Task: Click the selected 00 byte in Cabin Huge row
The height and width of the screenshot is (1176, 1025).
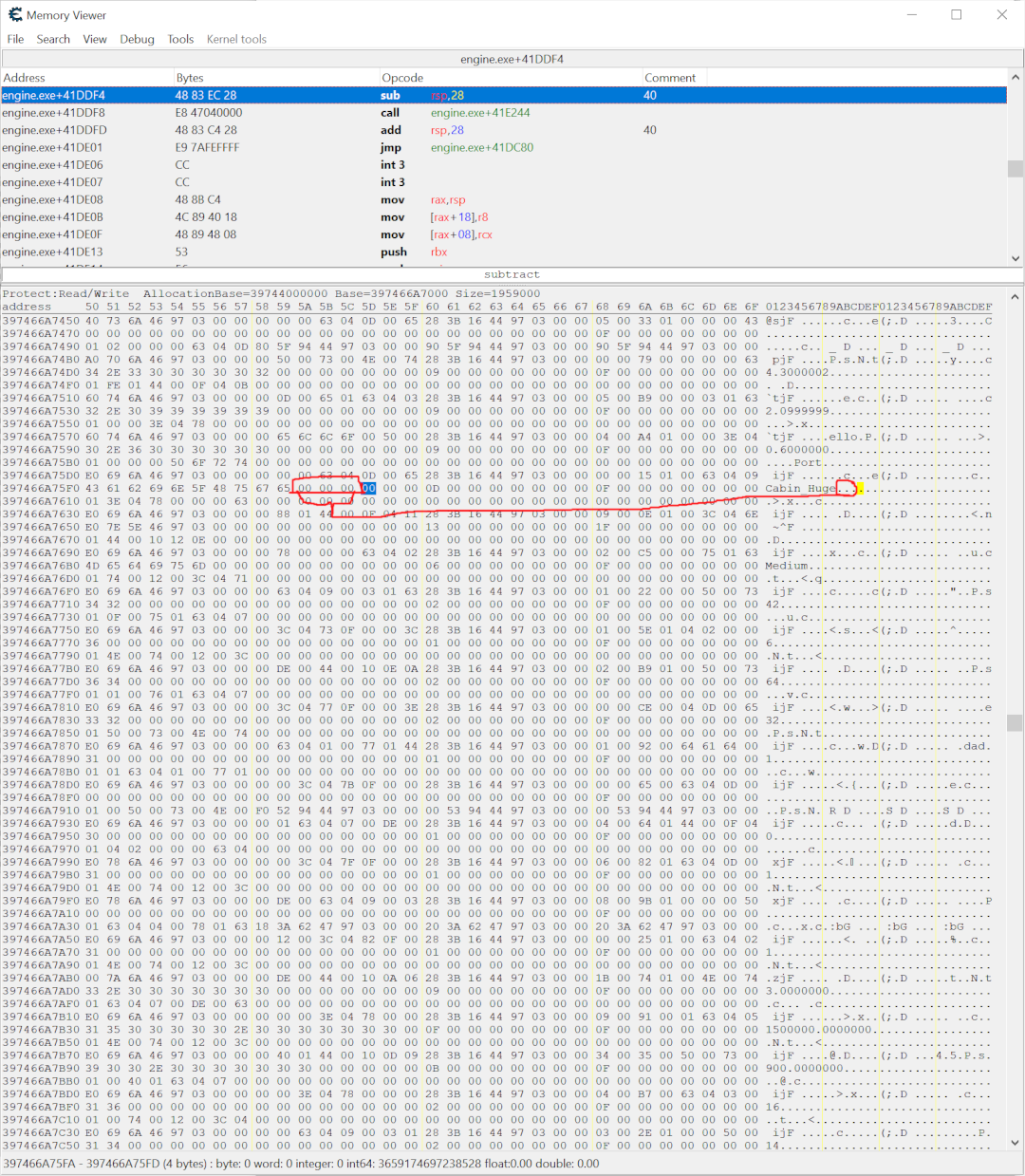Action: coord(368,489)
